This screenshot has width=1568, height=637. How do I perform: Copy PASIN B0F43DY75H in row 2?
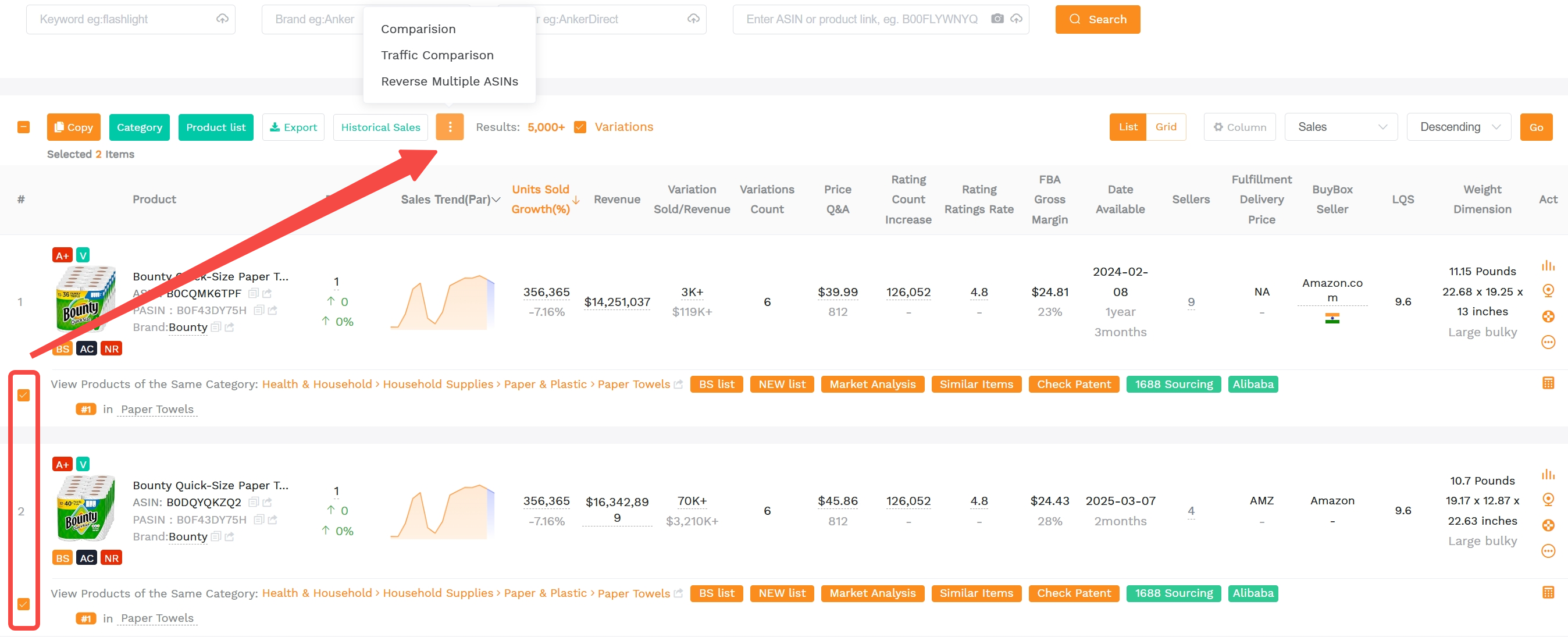tap(259, 519)
